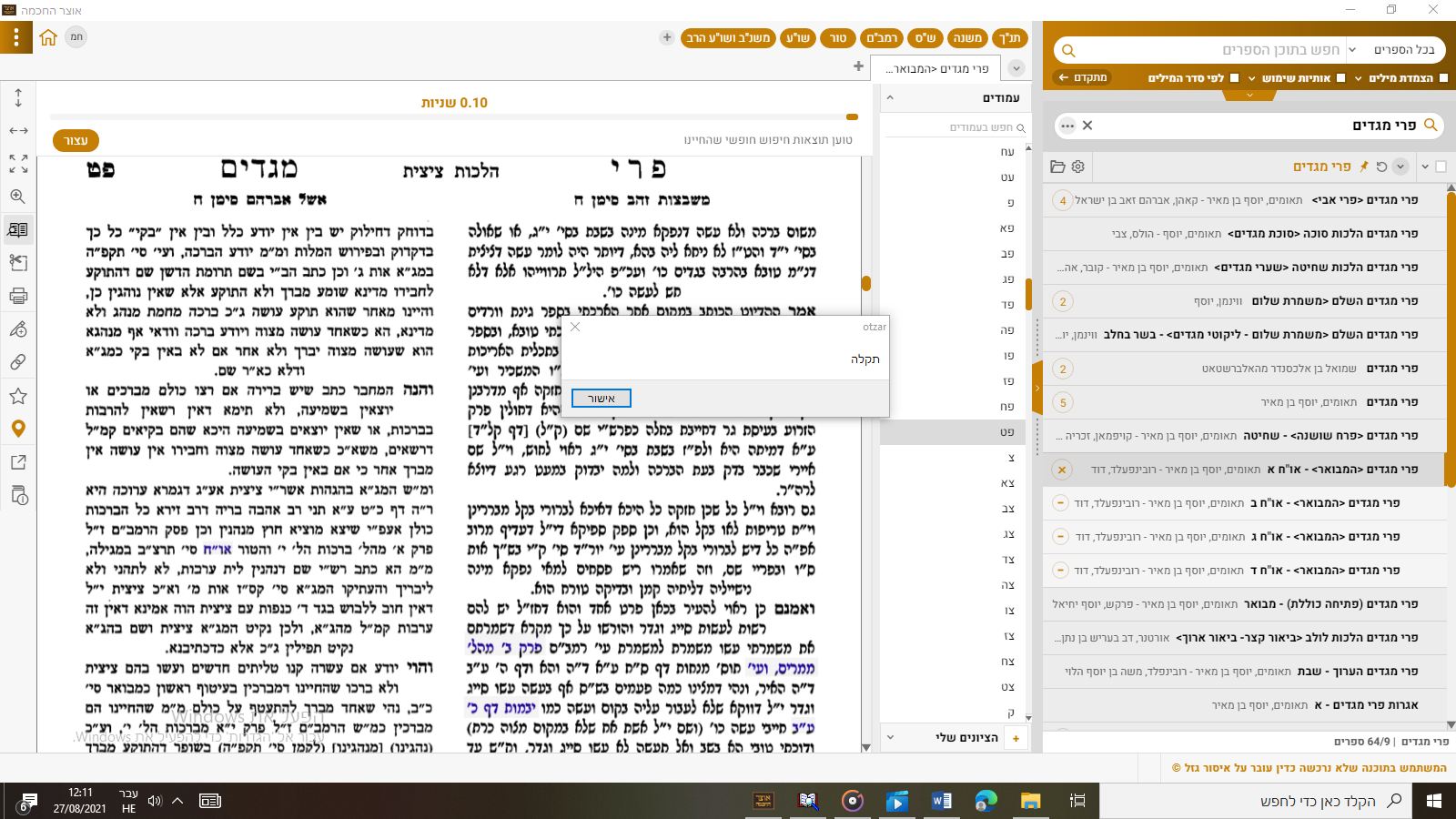The width and height of the screenshot is (1456, 819).
Task: Collapse the 'עמודים' pages panel
Action: click(x=890, y=97)
